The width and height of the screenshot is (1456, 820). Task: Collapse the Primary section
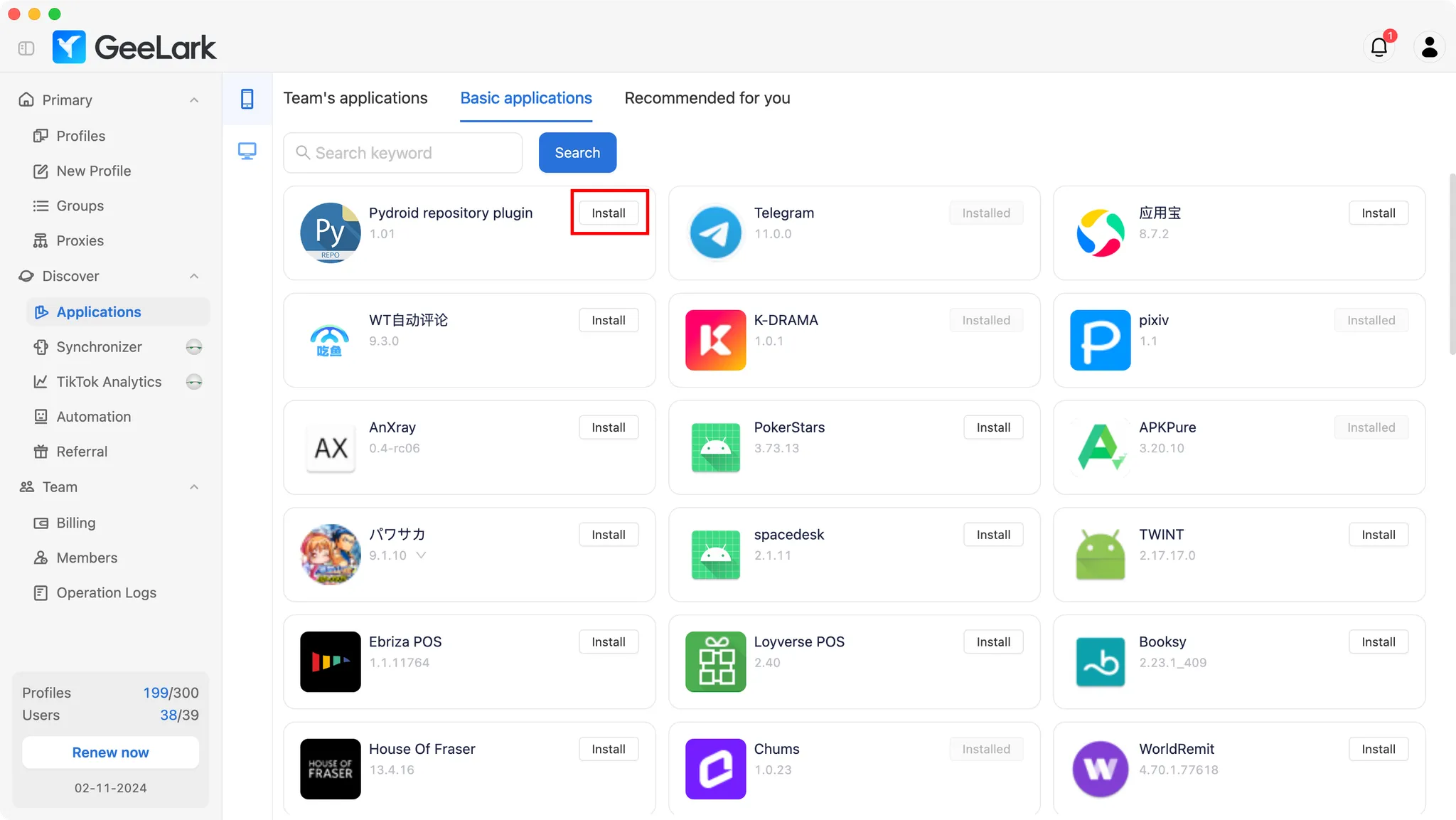(x=194, y=100)
